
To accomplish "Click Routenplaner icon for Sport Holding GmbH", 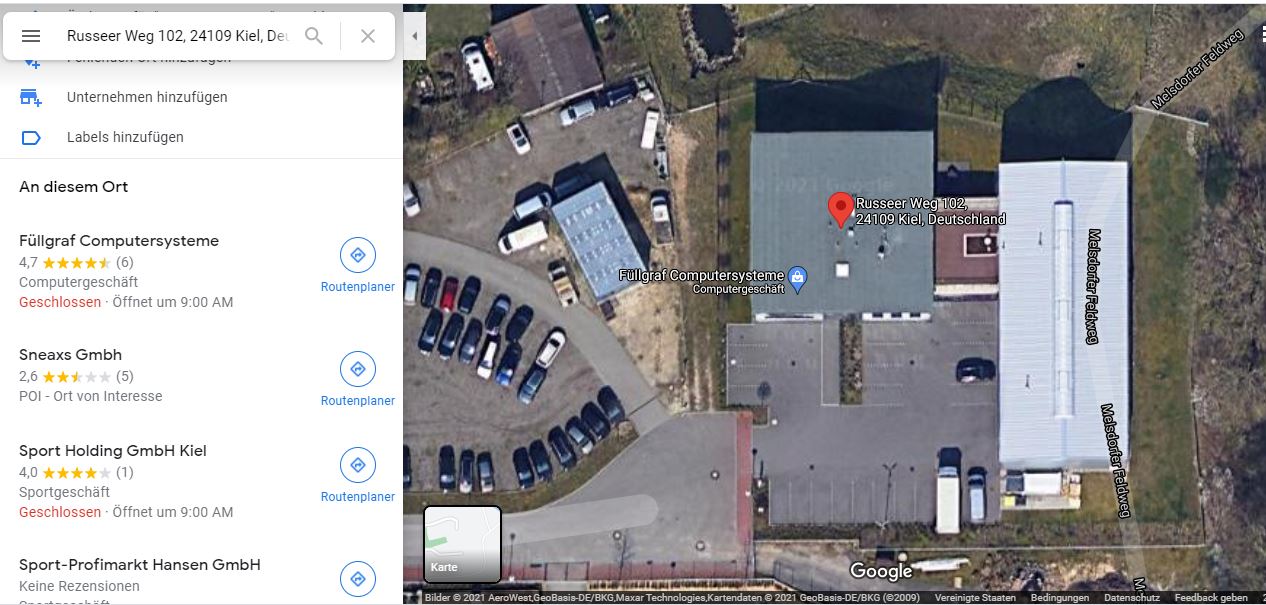I will (x=357, y=465).
